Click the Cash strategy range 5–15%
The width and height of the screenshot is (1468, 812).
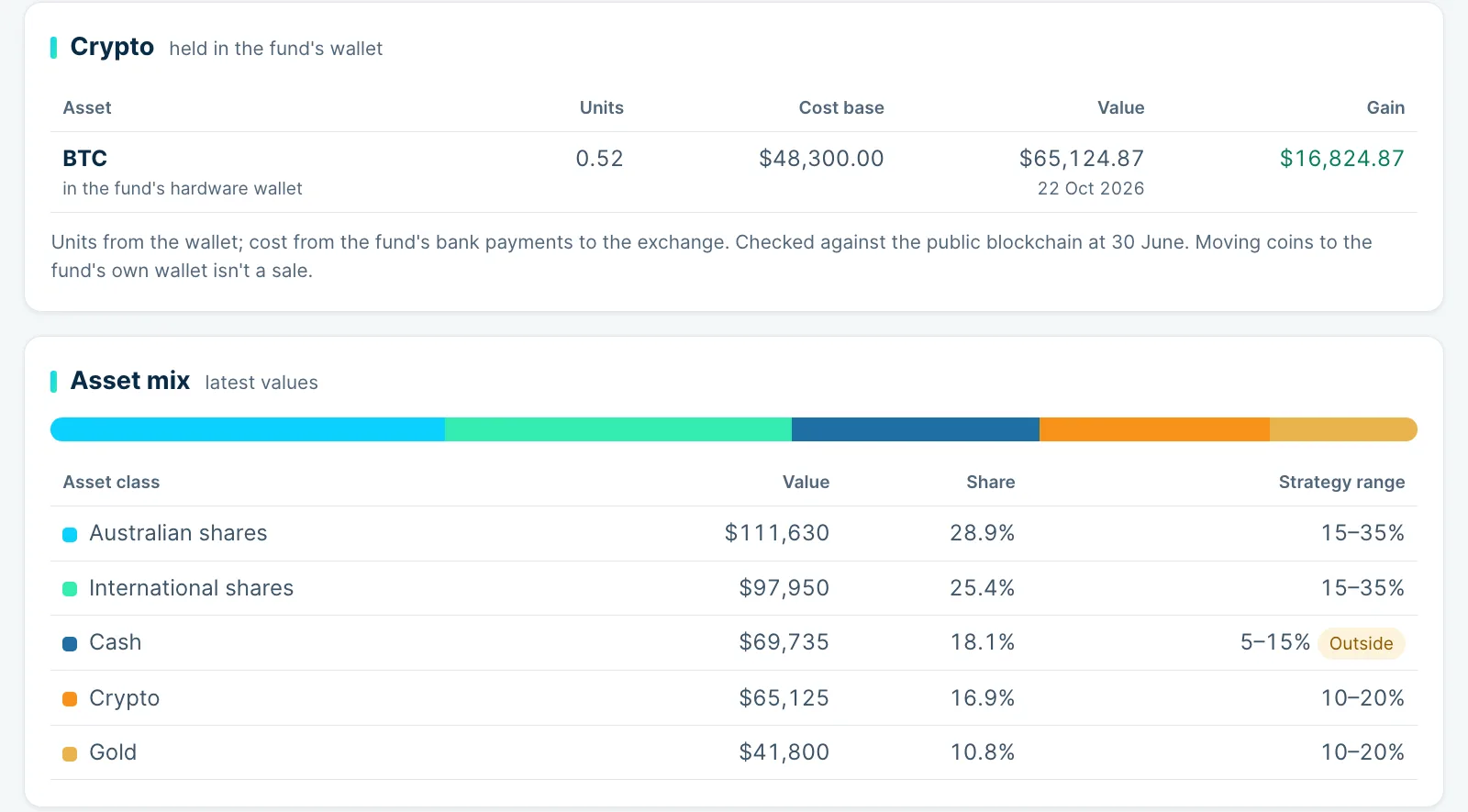tap(1275, 642)
